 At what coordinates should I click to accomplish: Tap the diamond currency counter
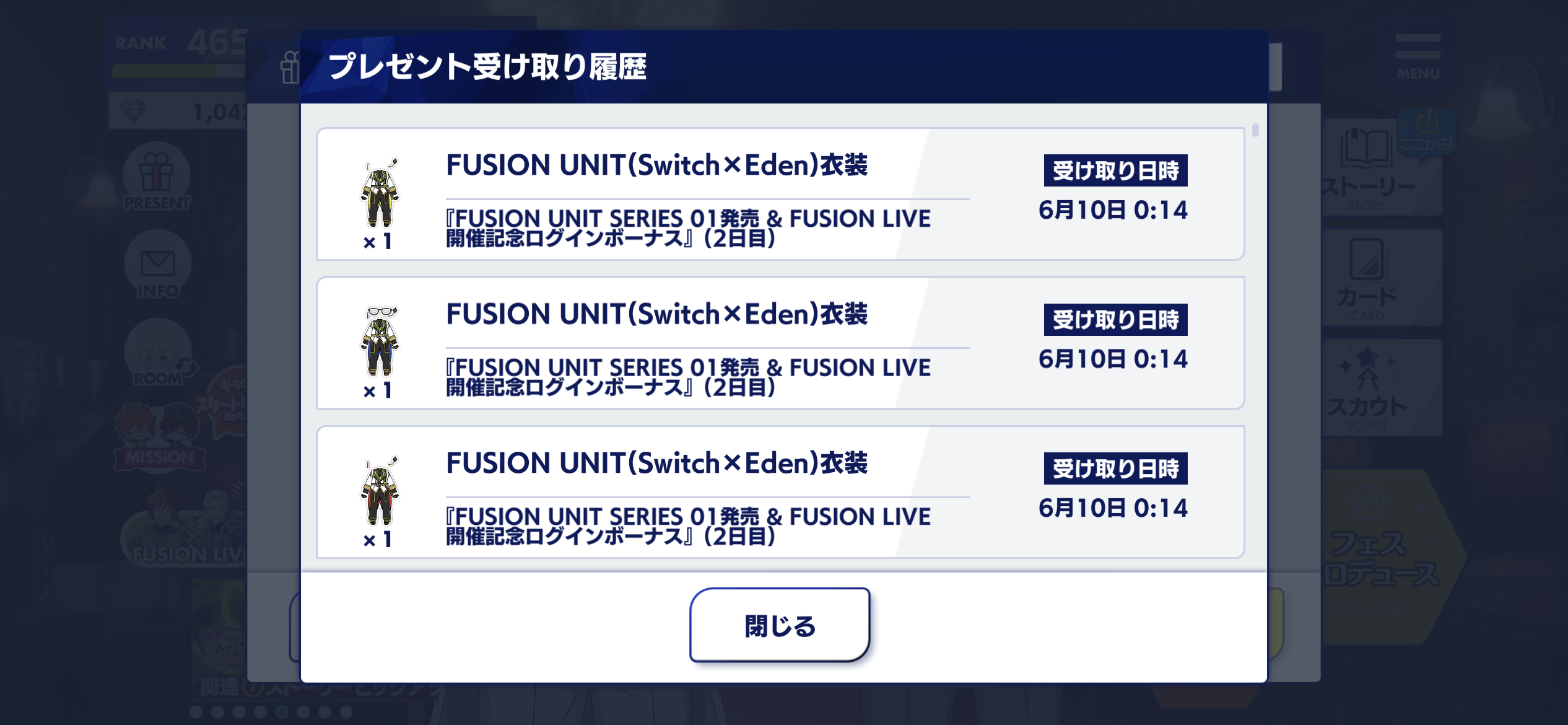click(178, 112)
